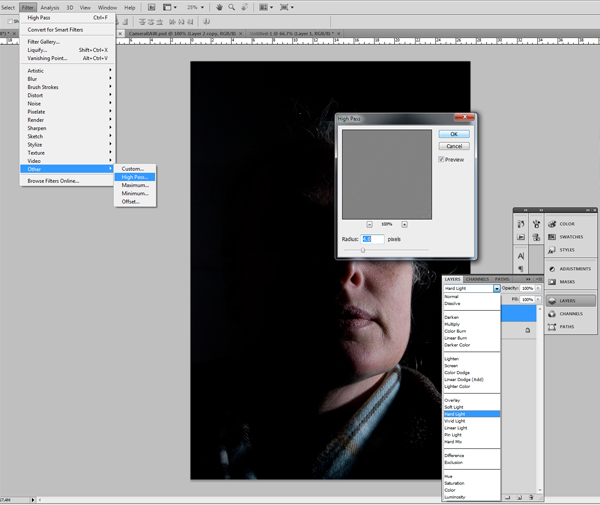Zoom out the High Pass preview
Screen dimensions: 600x505
[x=369, y=225]
